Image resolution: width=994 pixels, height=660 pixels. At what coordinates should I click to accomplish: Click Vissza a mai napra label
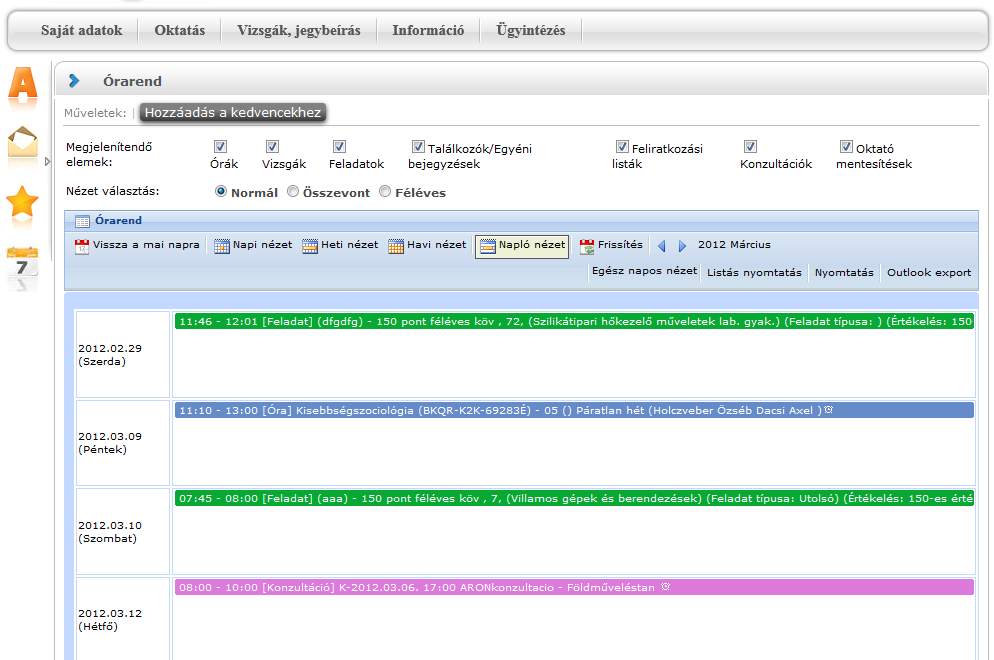pos(146,245)
